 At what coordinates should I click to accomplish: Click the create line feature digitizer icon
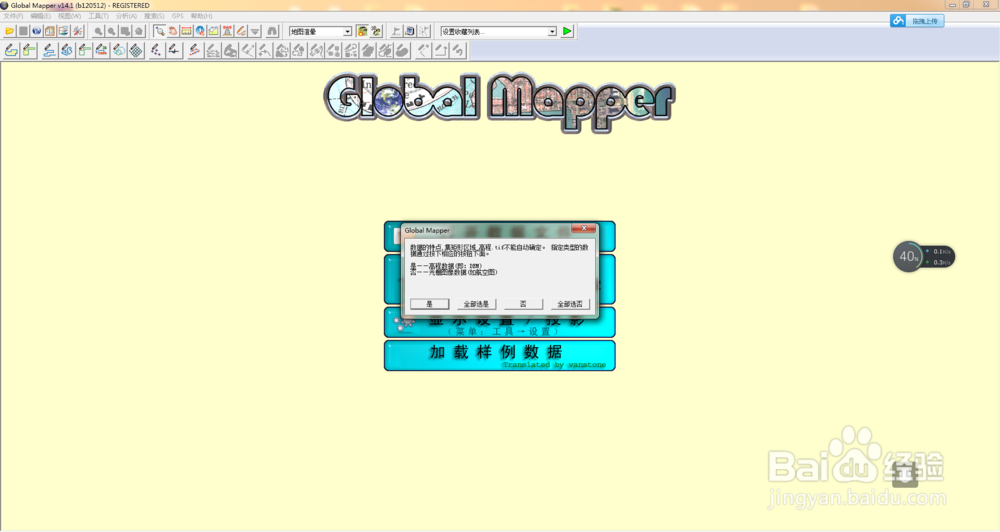point(48,50)
